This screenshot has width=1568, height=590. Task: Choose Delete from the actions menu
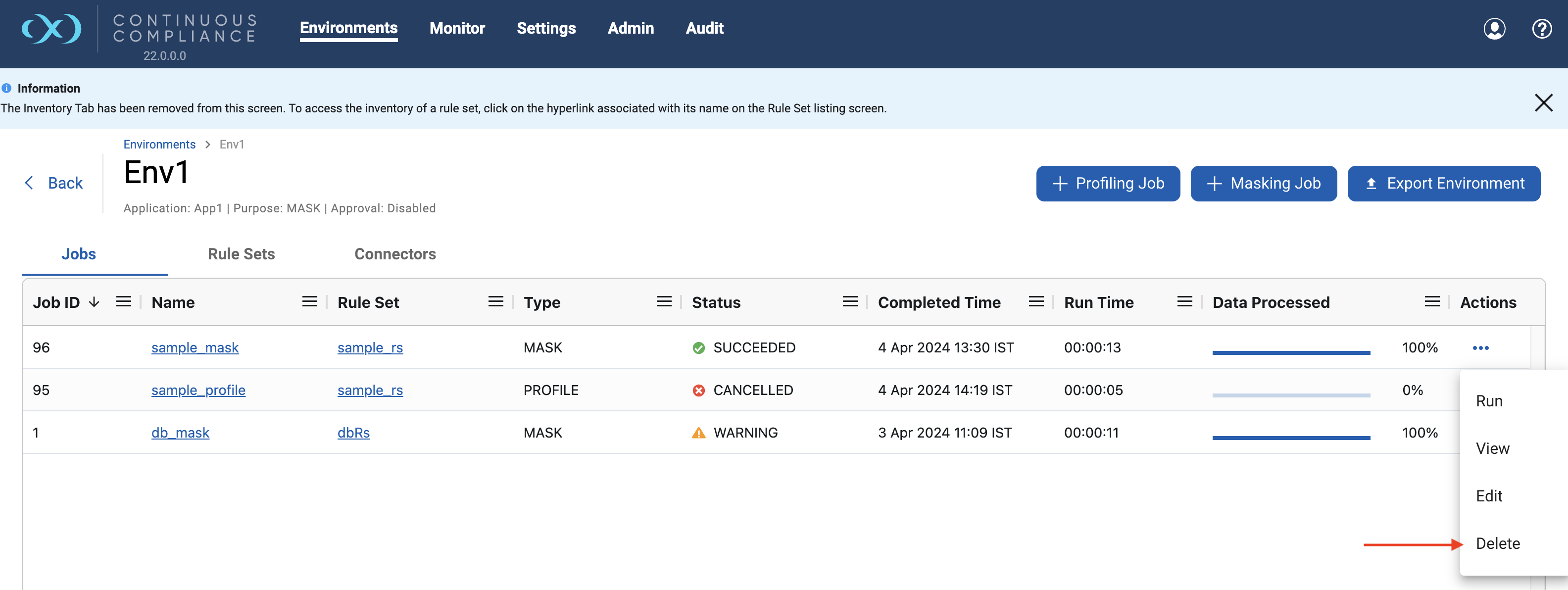pyautogui.click(x=1497, y=543)
